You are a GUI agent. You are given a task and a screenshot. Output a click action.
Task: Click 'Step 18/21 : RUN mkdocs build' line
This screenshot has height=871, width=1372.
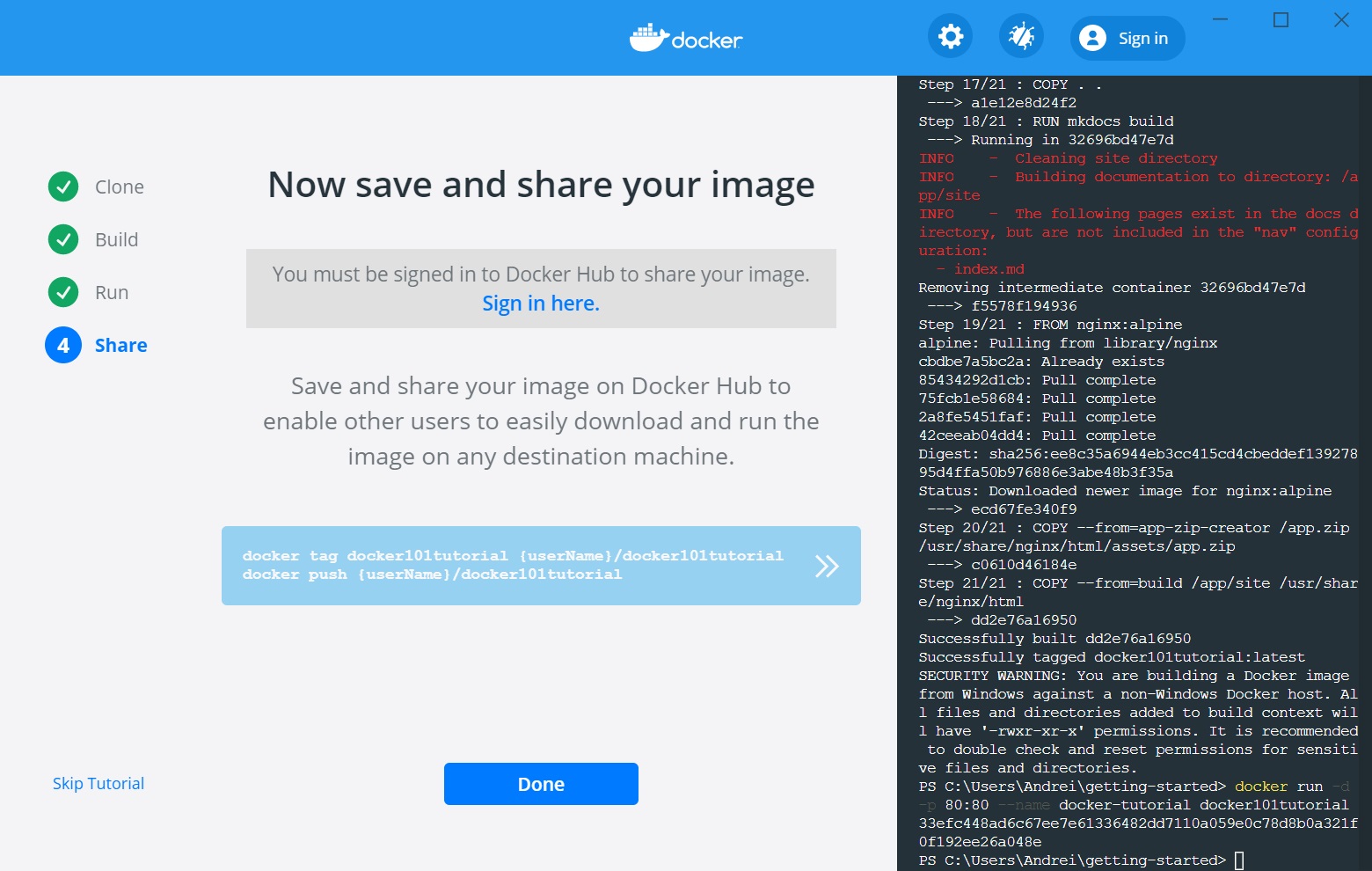[x=1046, y=121]
